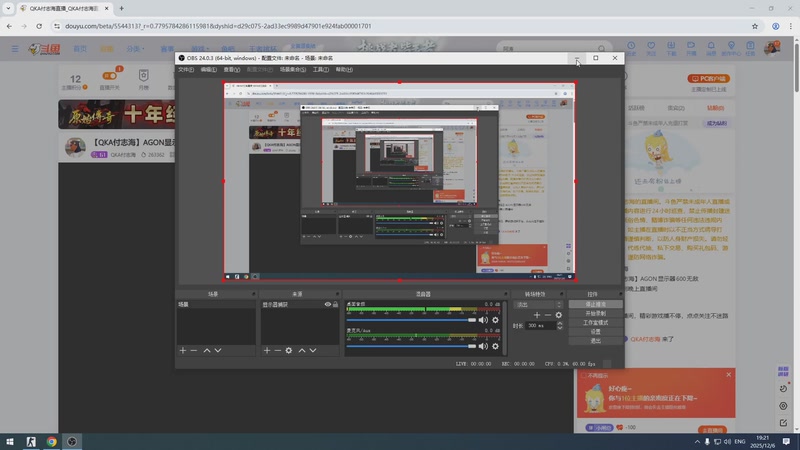Reload the page in Chrome

pos(39,26)
